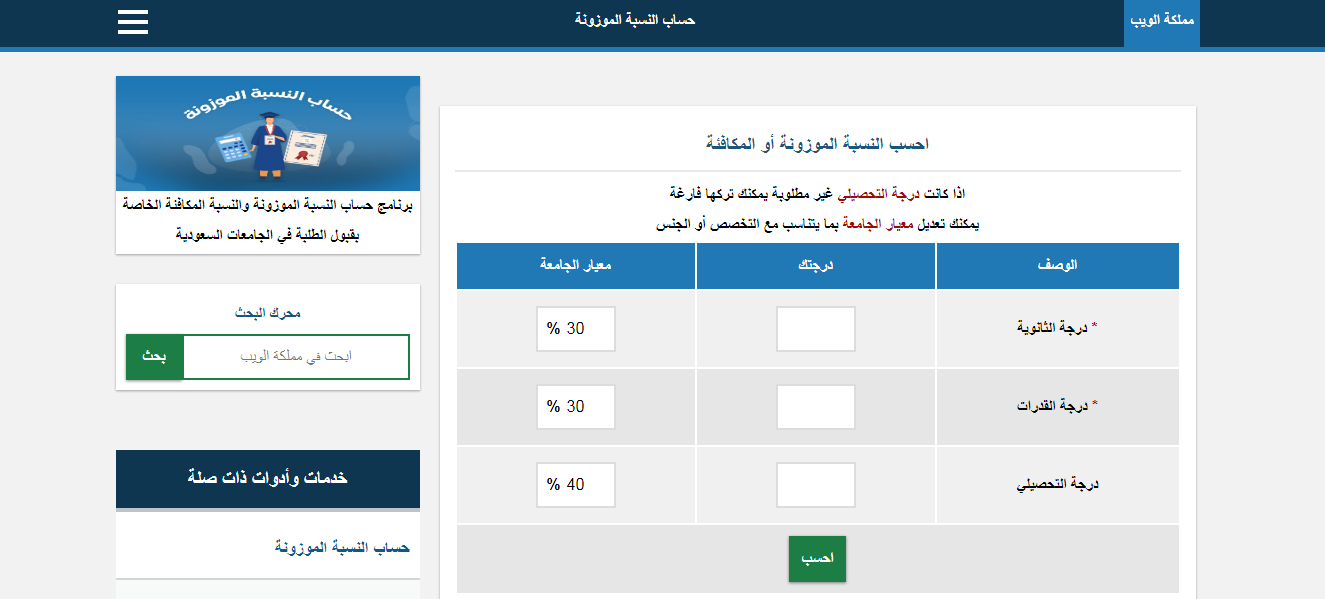
Task: Open the weighted percentage banner image
Action: click(268, 133)
